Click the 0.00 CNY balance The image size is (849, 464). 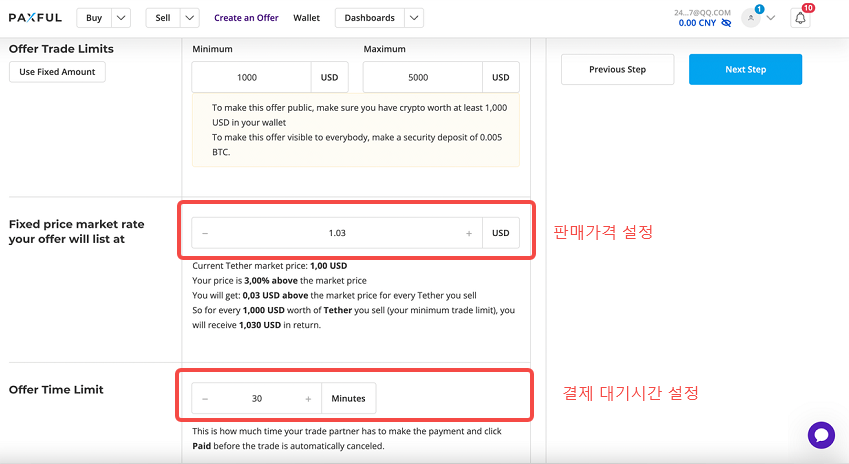(x=697, y=23)
